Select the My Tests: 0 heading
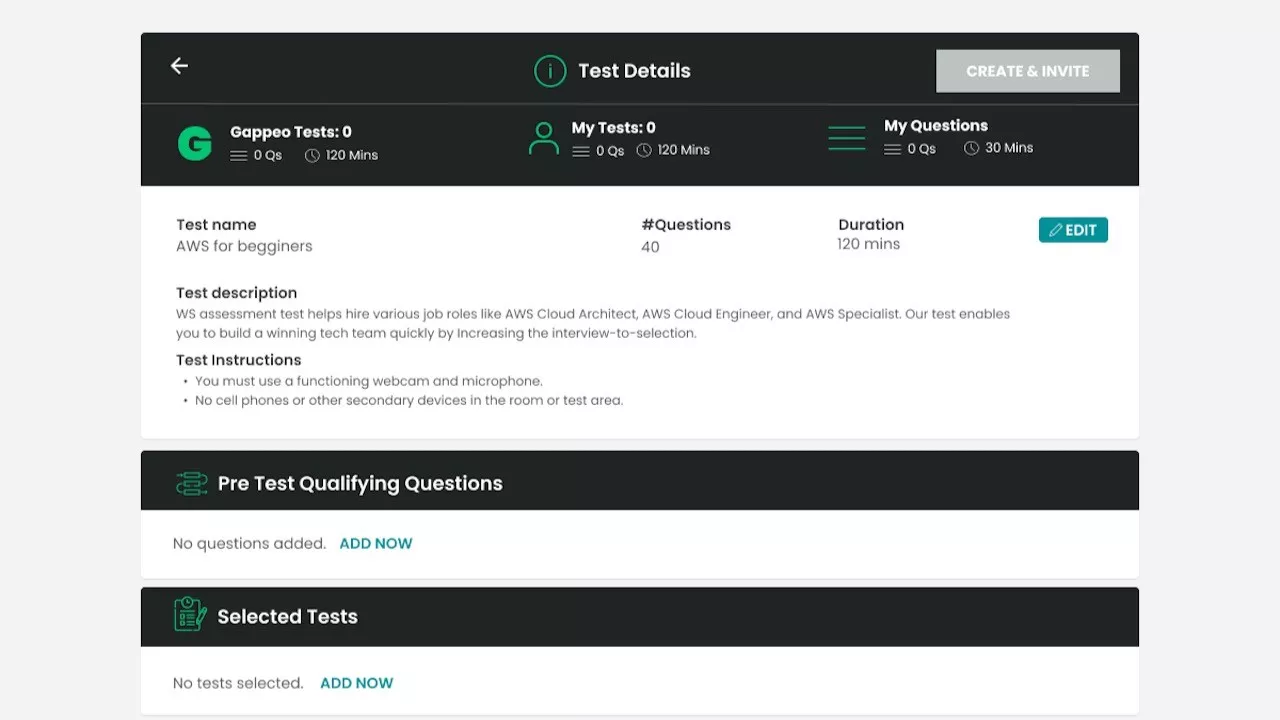This screenshot has width=1280, height=720. [x=613, y=128]
